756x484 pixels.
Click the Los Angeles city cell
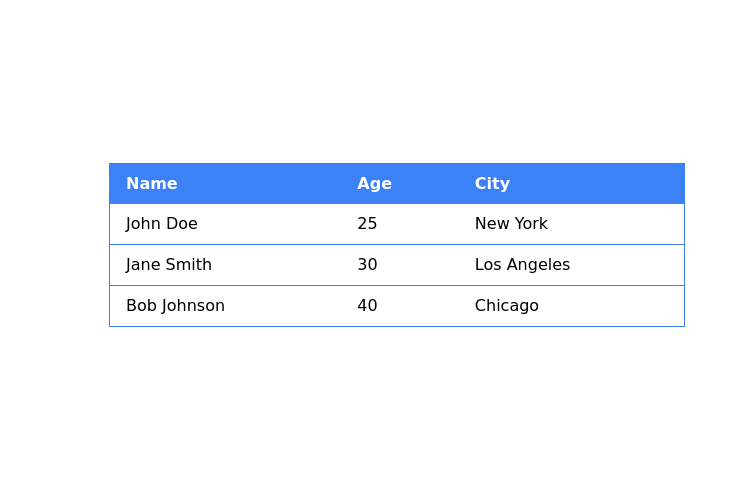coord(522,265)
